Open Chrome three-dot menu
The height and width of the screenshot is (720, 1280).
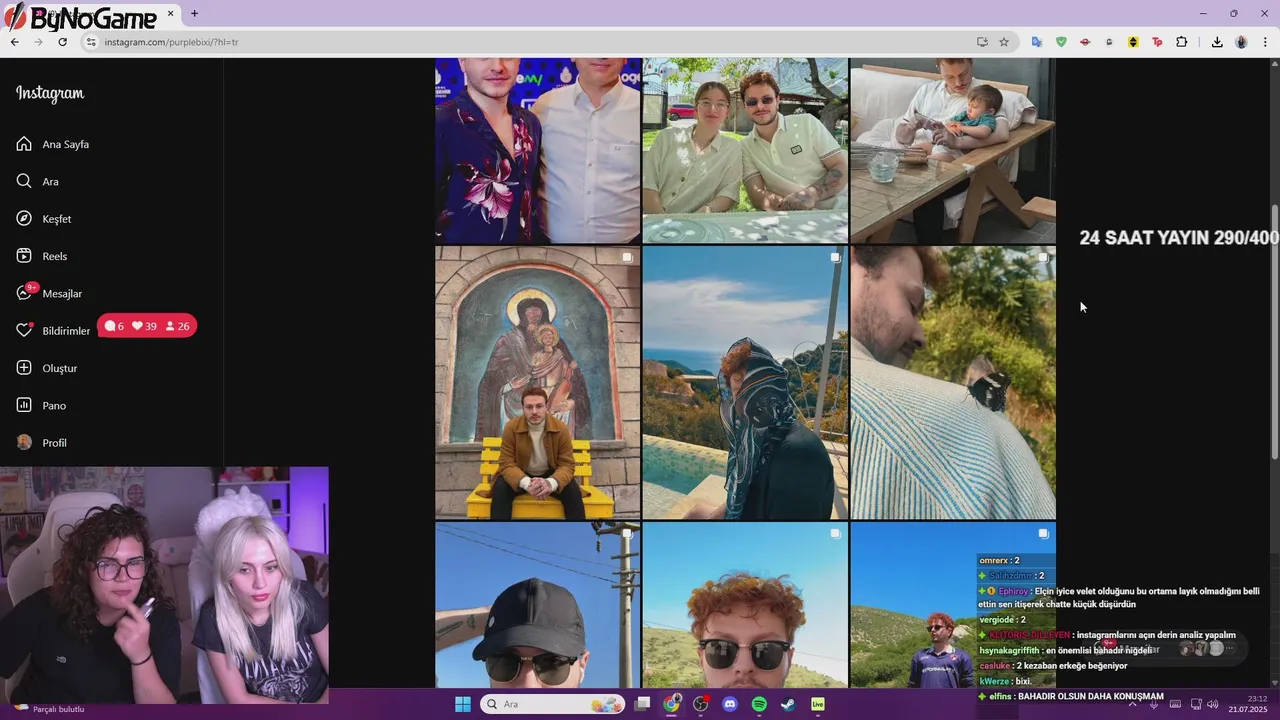[1265, 42]
